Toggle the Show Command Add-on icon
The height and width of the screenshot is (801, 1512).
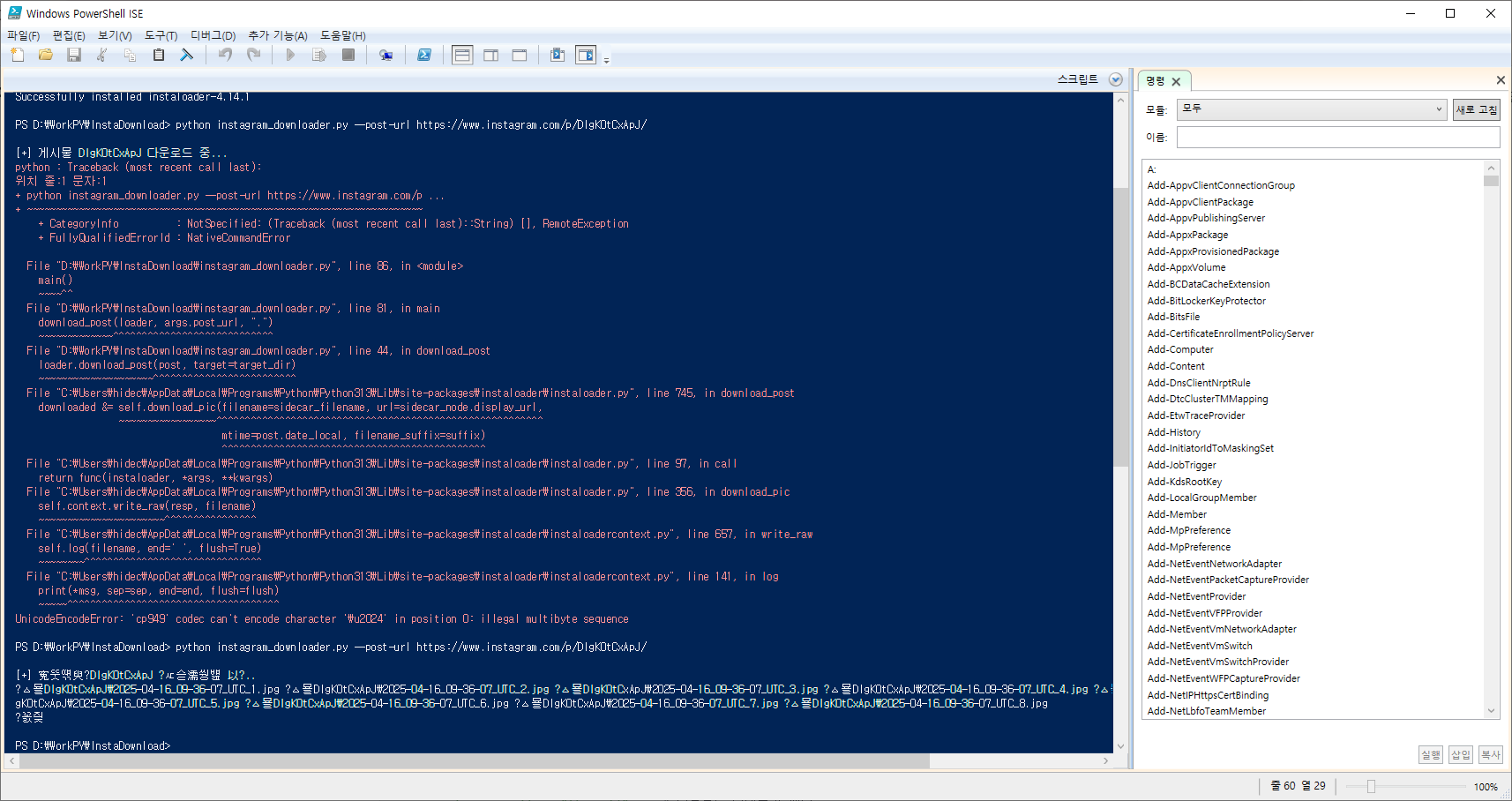click(x=586, y=55)
